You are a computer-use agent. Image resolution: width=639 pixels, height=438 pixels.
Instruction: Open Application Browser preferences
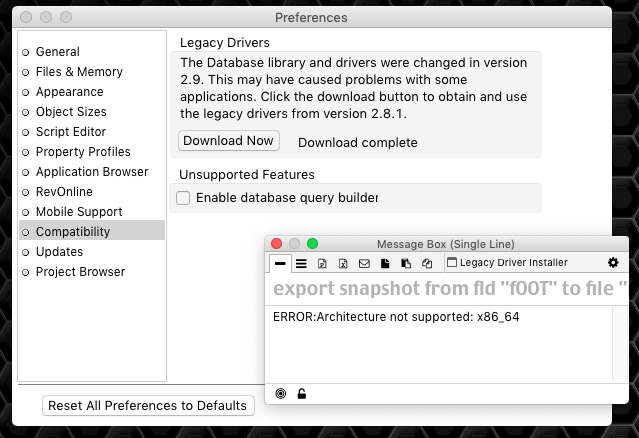pos(92,172)
